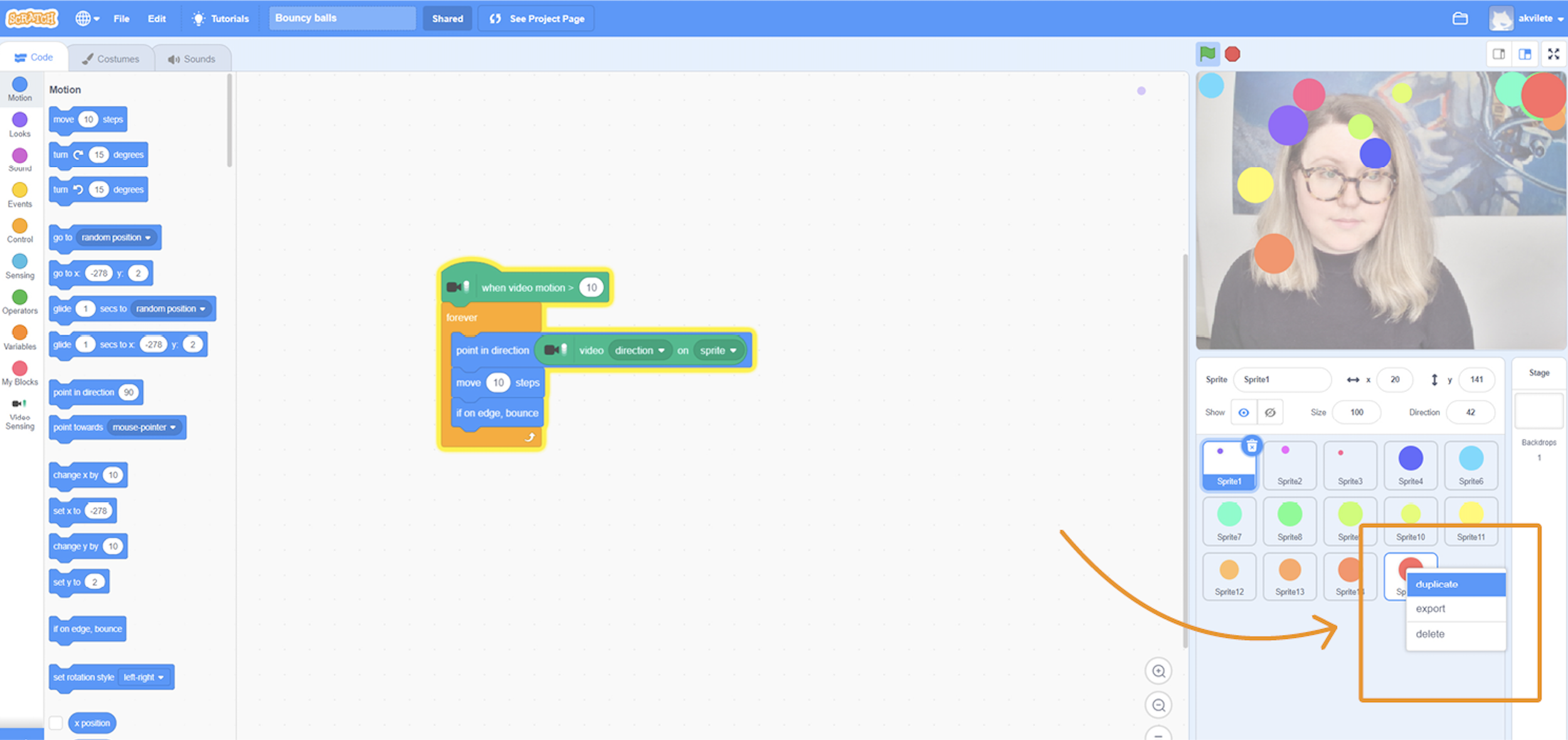Check the x position reporter checkbox
Screen dimensions: 1568x740
pyautogui.click(x=56, y=722)
